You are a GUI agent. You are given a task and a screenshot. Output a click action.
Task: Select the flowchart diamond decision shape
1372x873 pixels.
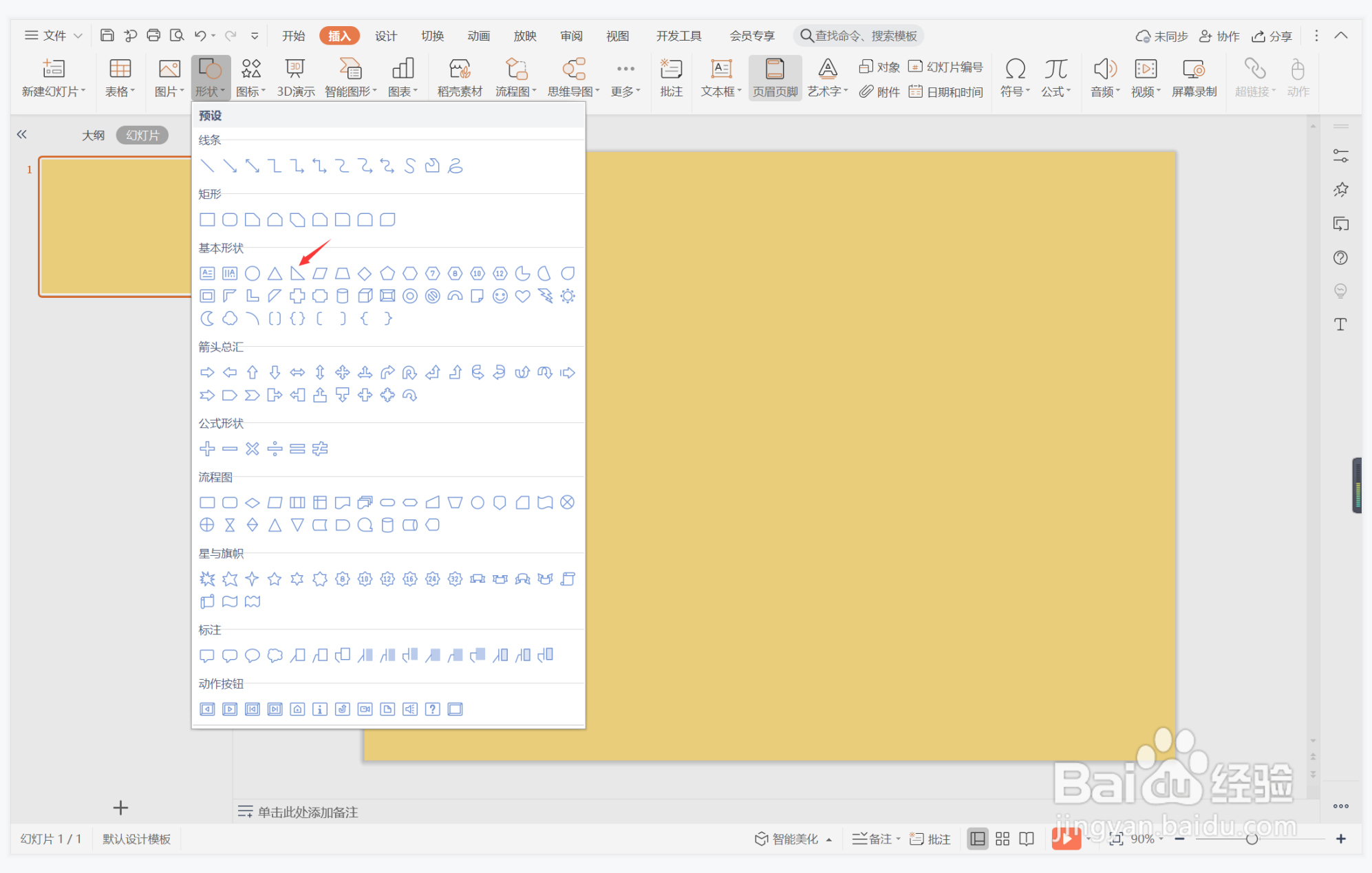pos(253,503)
